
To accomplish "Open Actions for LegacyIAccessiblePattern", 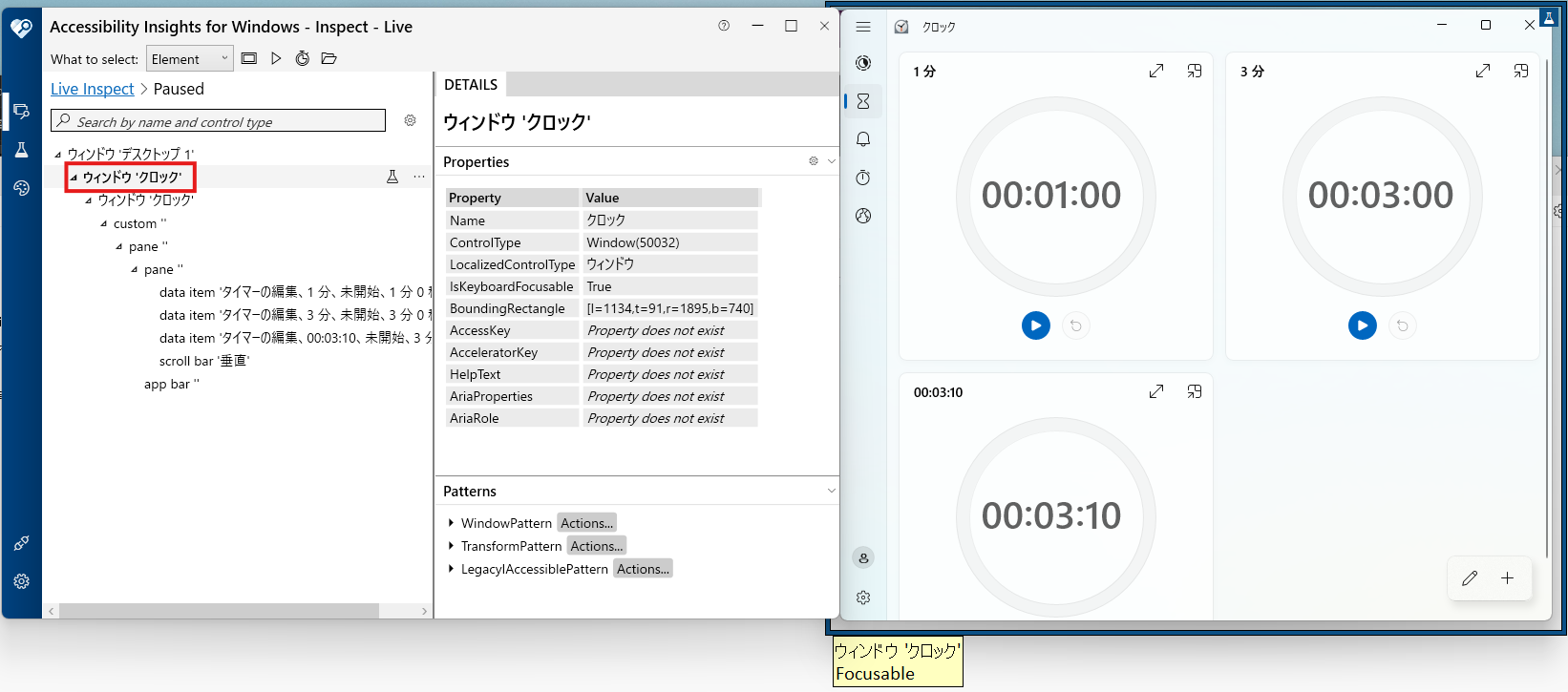I will 643,569.
